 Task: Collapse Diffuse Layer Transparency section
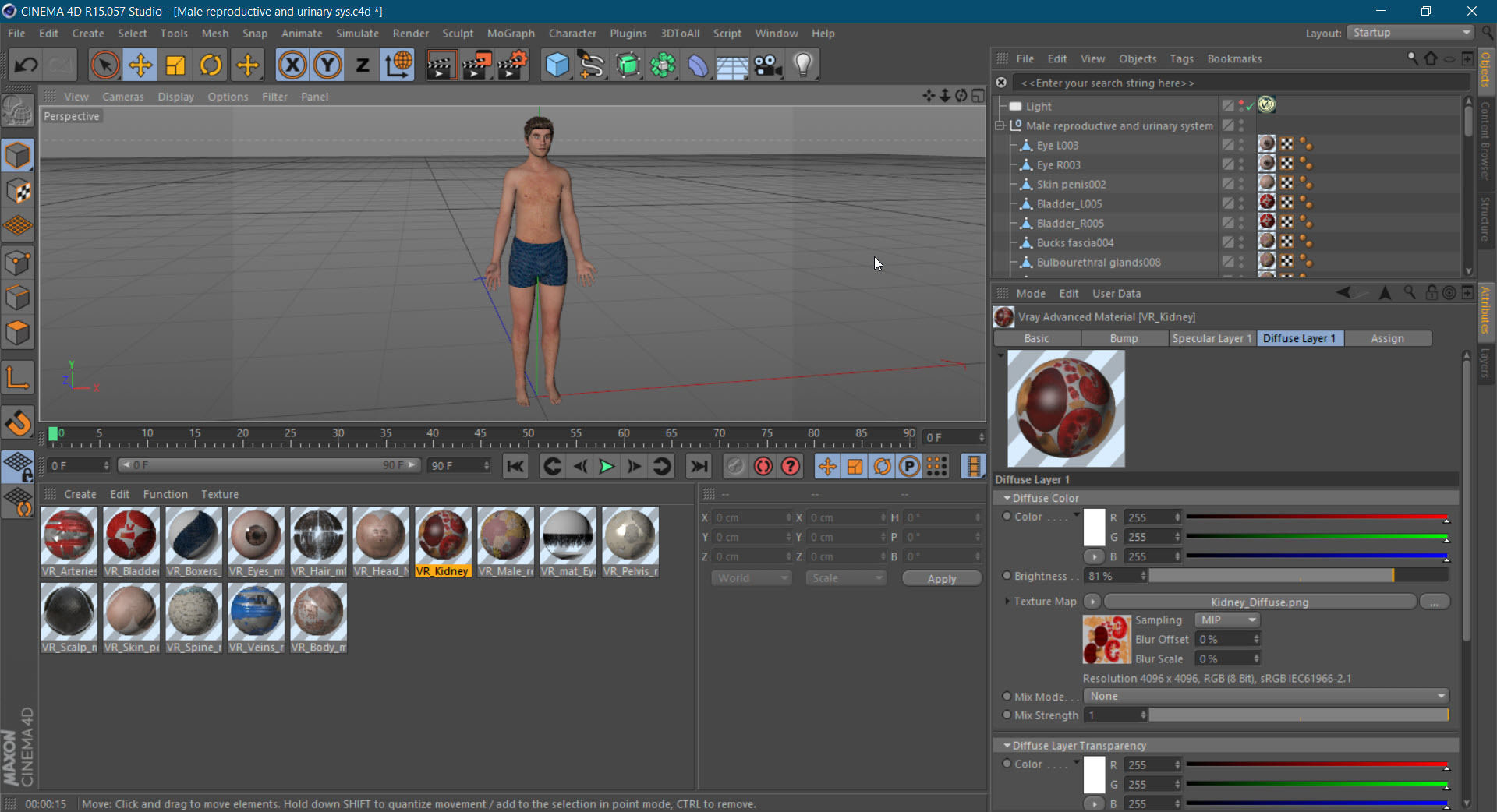tap(1007, 746)
